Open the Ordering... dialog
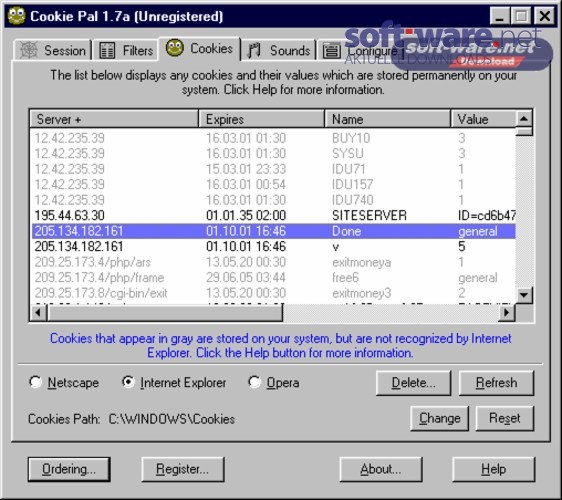 69,469
